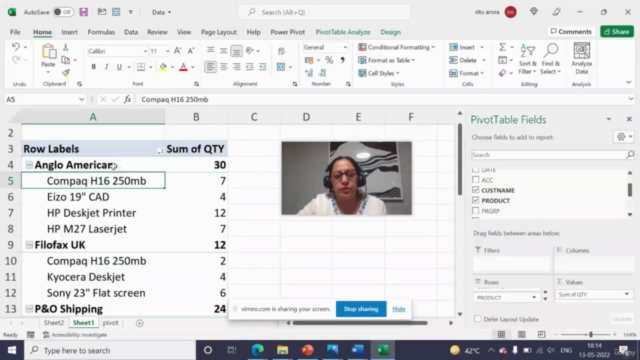
Task: Open the font name Calibri dropdown
Action: pos(145,51)
